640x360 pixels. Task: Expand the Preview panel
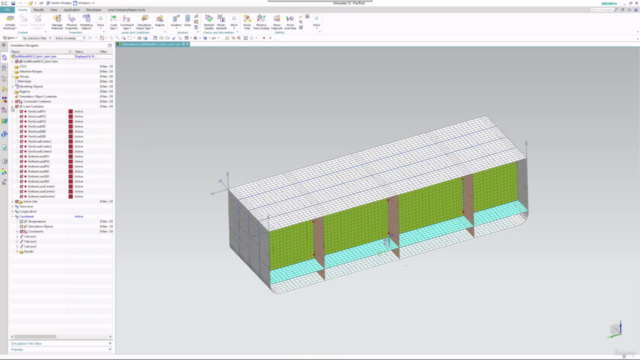point(61,349)
